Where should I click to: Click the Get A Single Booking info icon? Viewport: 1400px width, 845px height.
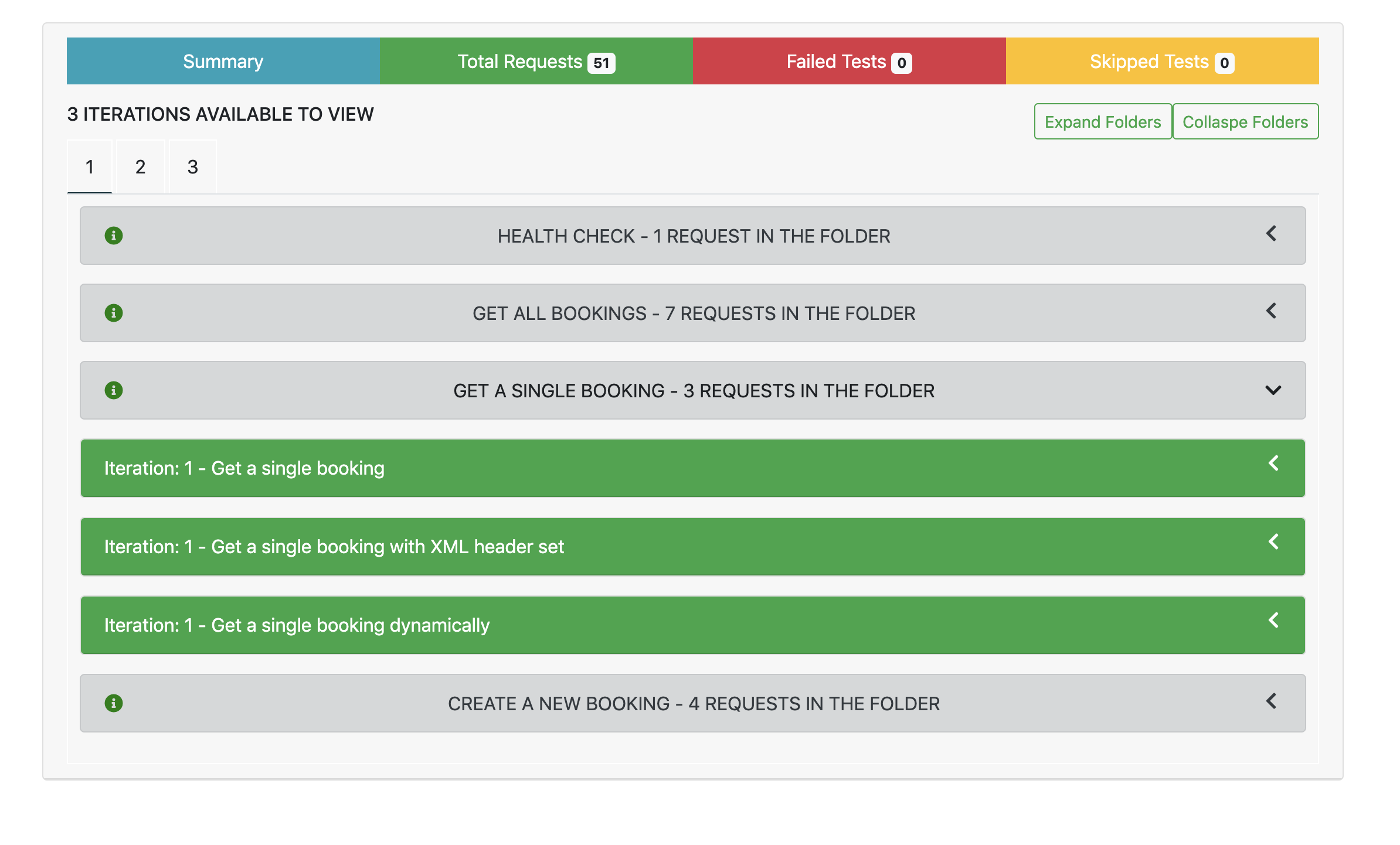tap(113, 390)
